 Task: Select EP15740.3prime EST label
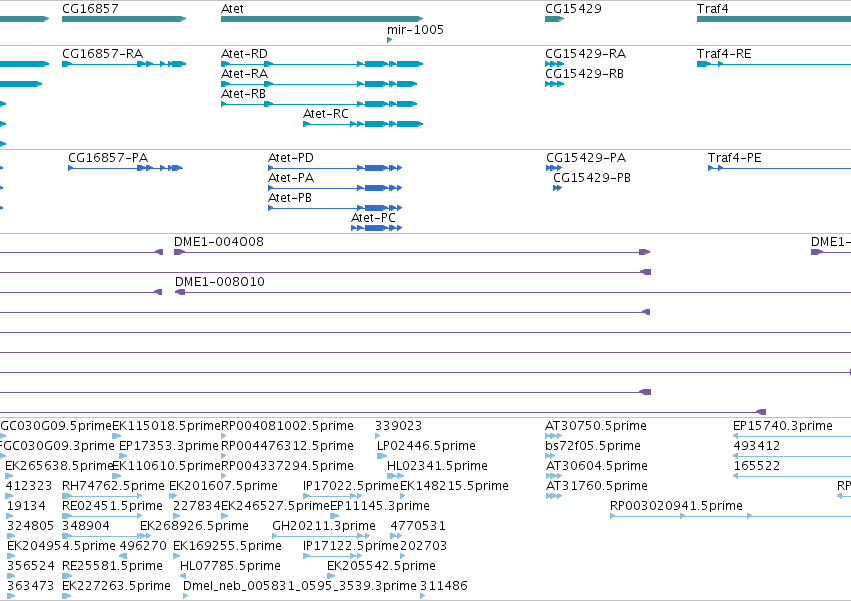pos(783,426)
